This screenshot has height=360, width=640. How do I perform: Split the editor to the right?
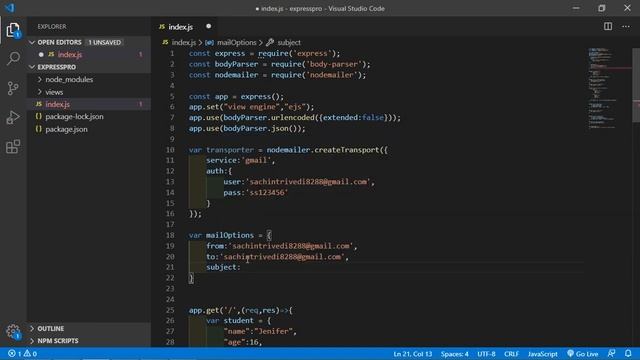(x=608, y=27)
